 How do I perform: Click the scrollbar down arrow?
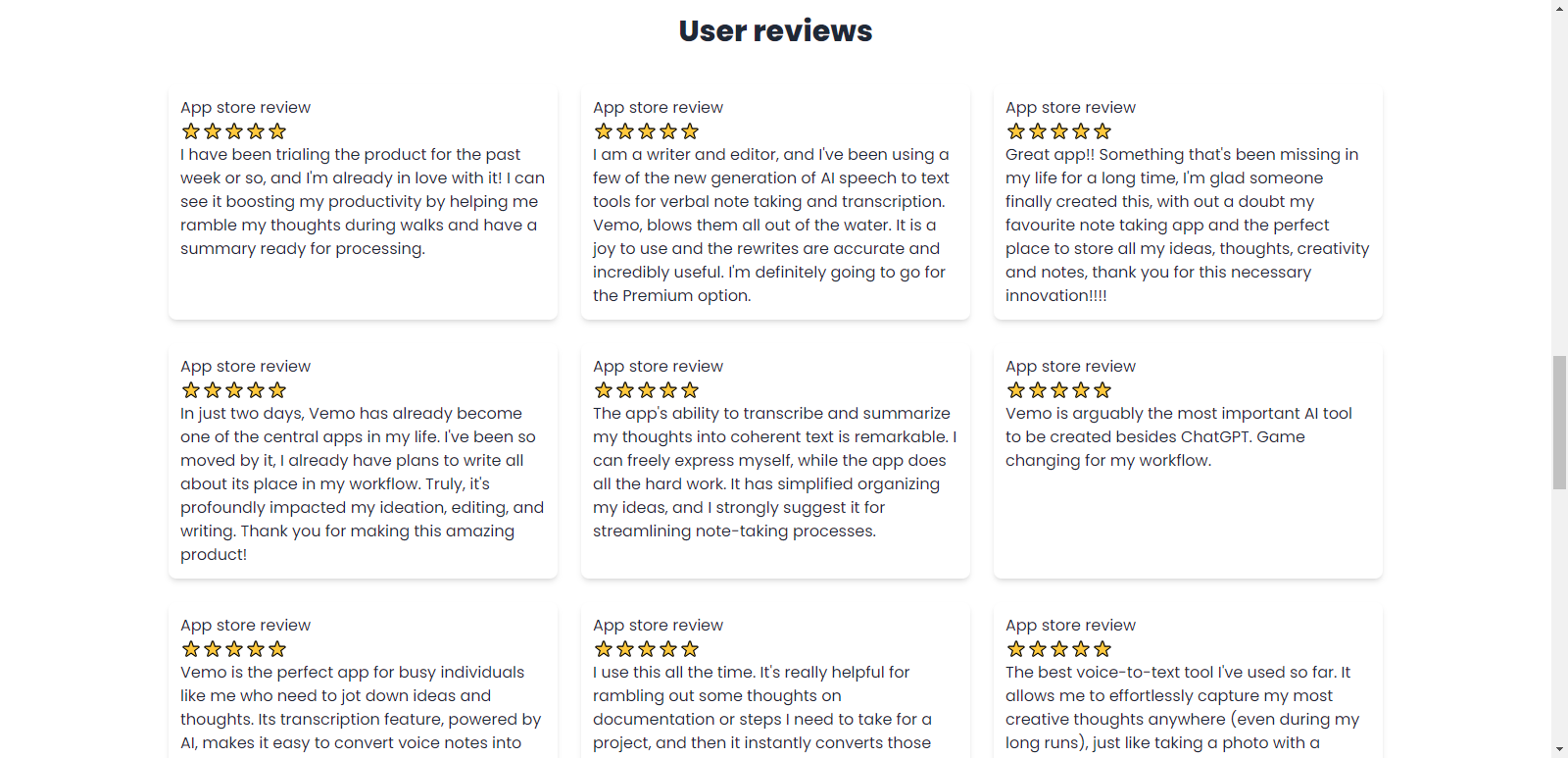(1559, 750)
